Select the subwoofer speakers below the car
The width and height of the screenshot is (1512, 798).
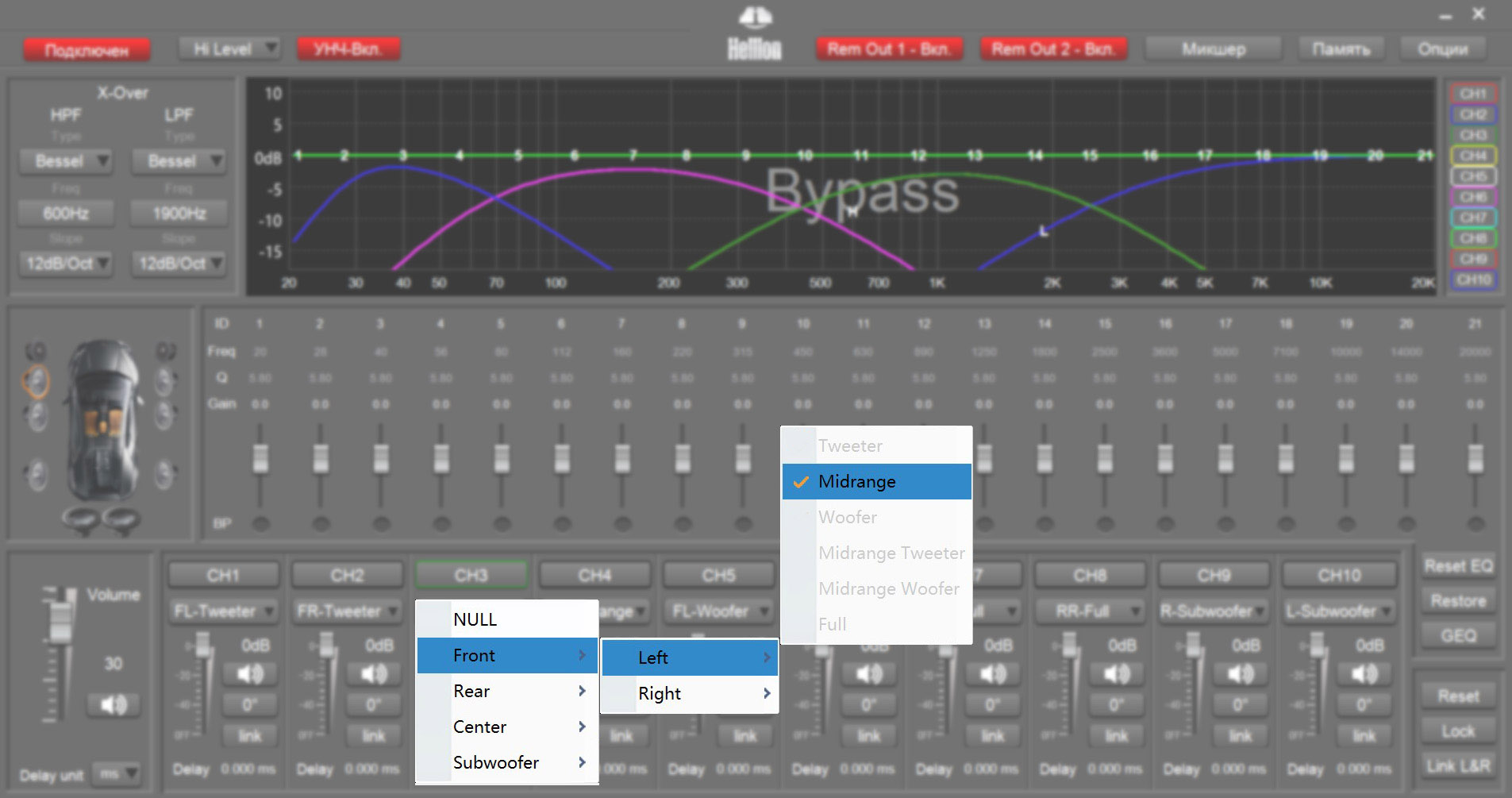101,520
